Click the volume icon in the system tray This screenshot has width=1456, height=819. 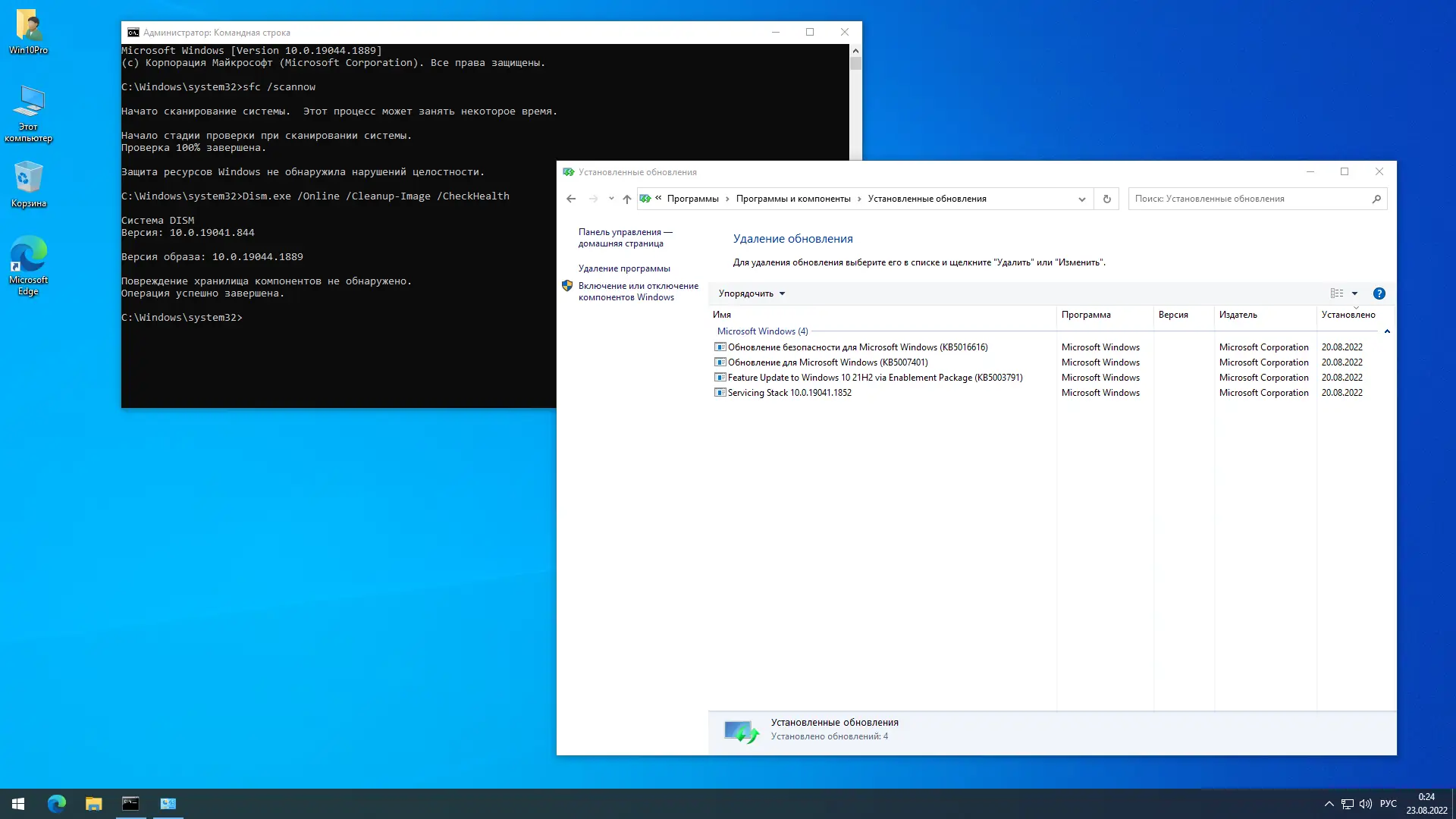click(x=1366, y=804)
